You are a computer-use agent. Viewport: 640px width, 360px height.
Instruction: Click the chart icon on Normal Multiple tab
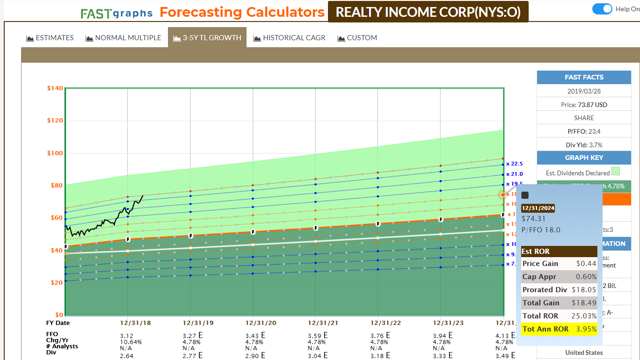[89, 38]
